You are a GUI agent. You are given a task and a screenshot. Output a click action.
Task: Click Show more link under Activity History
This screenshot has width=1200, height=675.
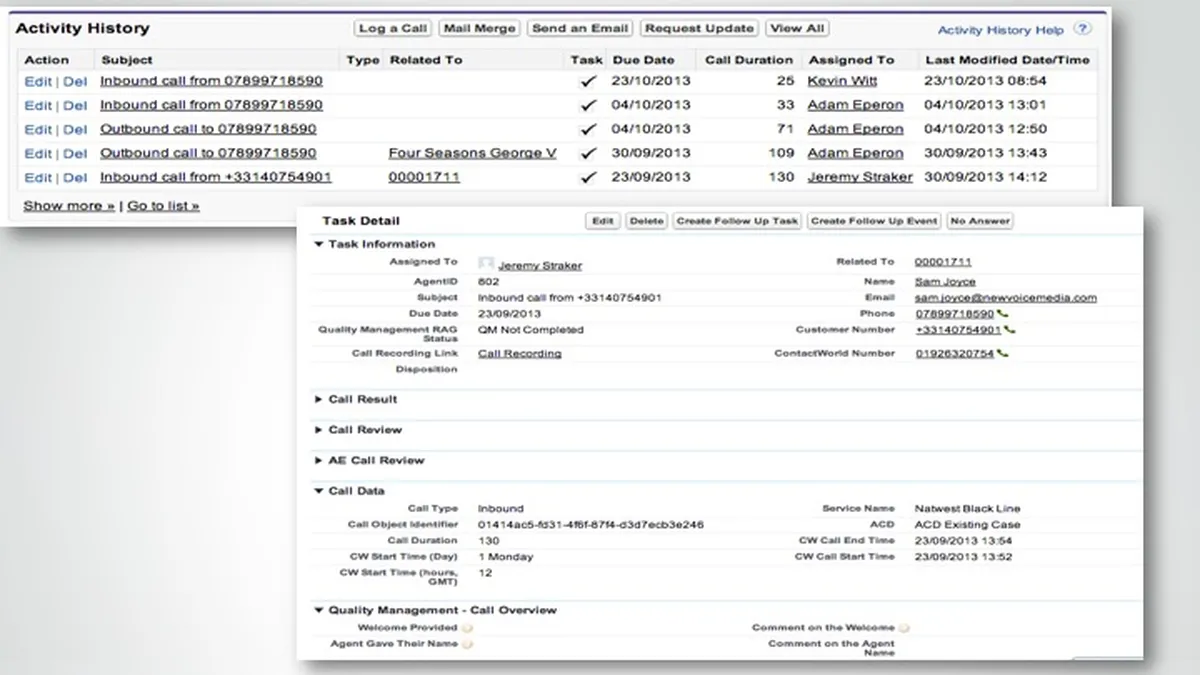69,206
